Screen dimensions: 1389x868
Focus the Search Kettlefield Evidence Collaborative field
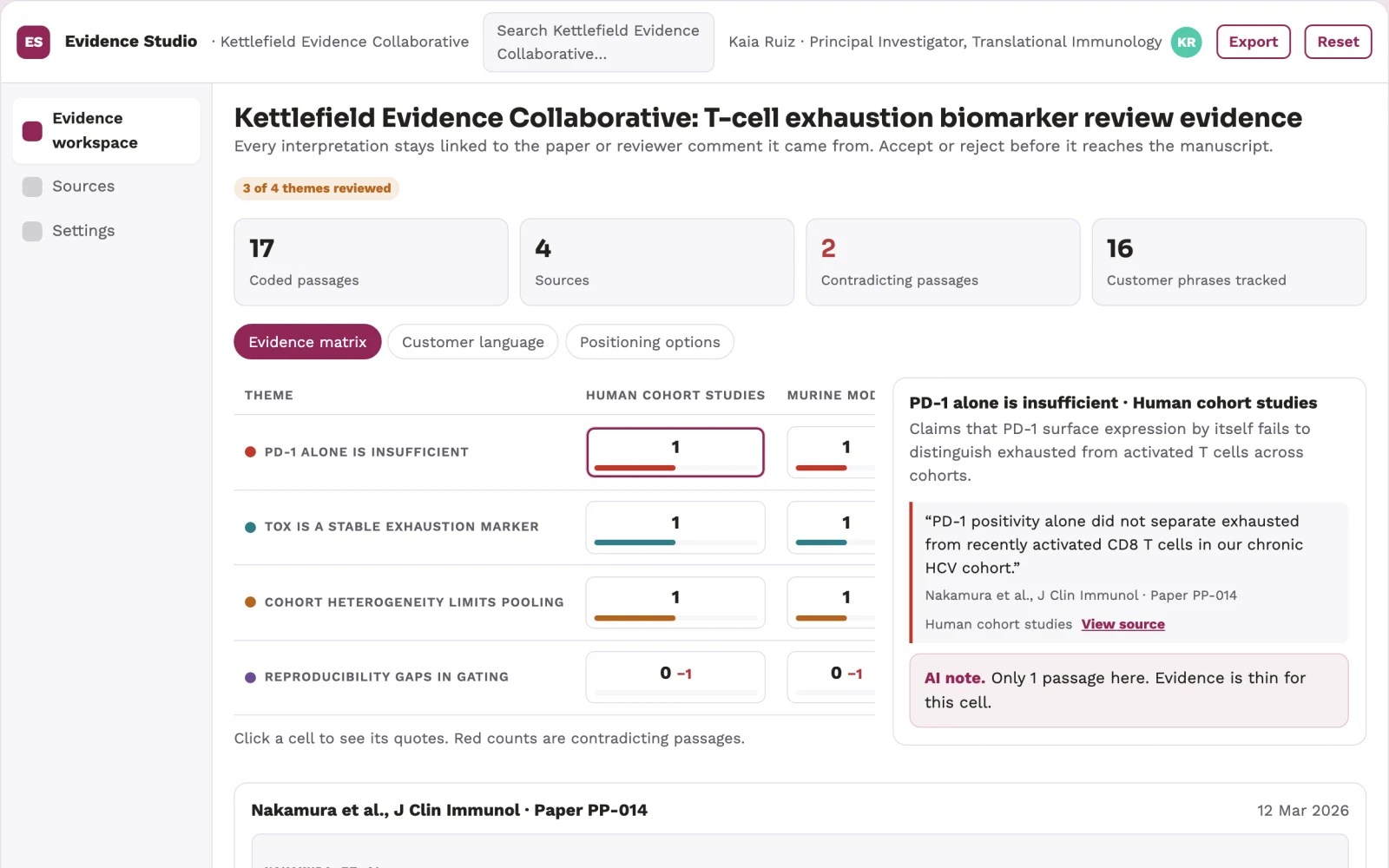point(598,42)
